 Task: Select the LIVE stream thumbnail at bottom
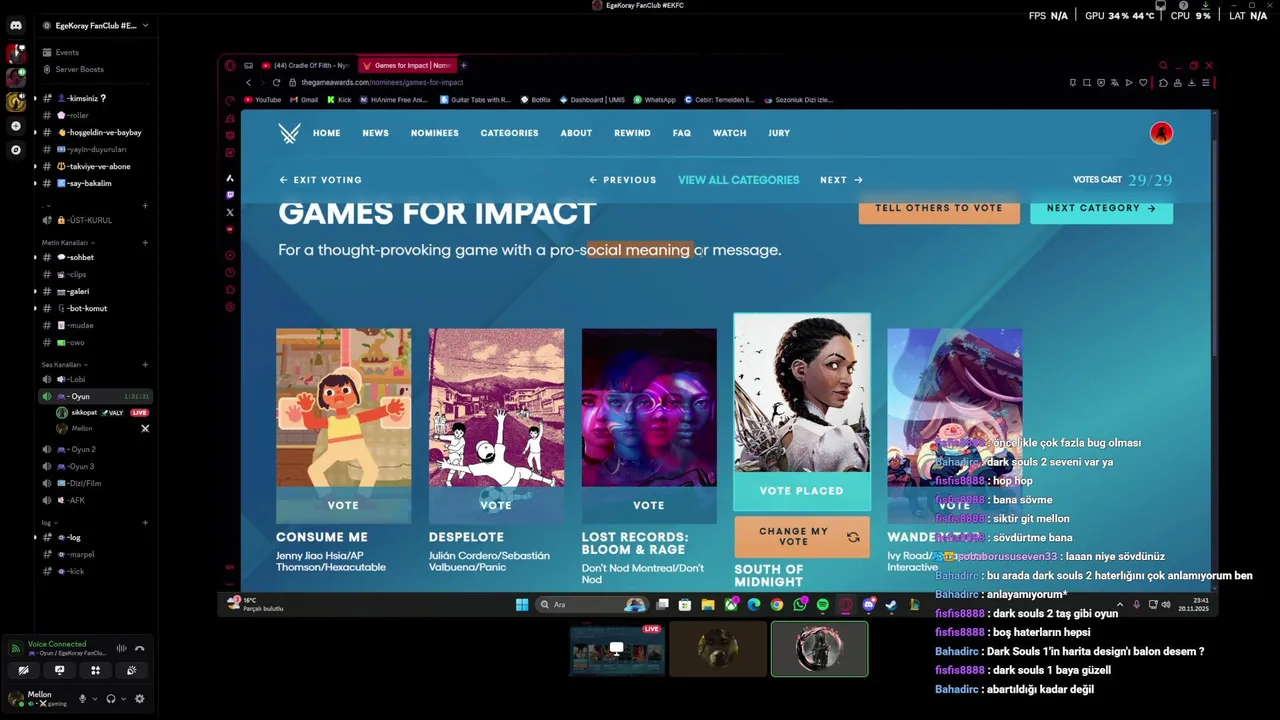[x=617, y=649]
